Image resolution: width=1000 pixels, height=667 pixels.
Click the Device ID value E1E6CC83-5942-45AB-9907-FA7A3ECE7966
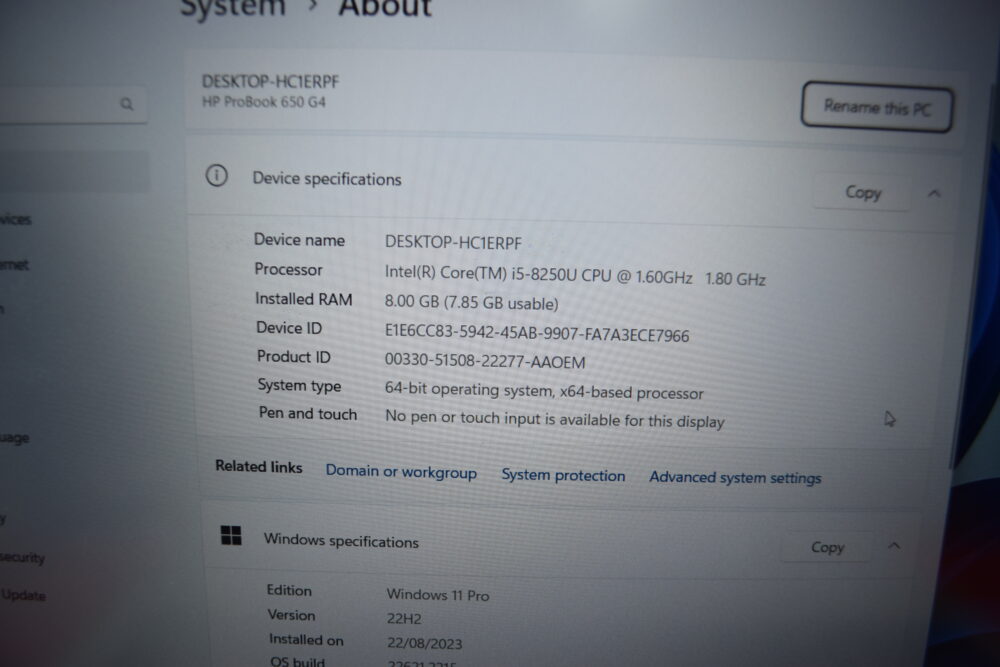537,333
